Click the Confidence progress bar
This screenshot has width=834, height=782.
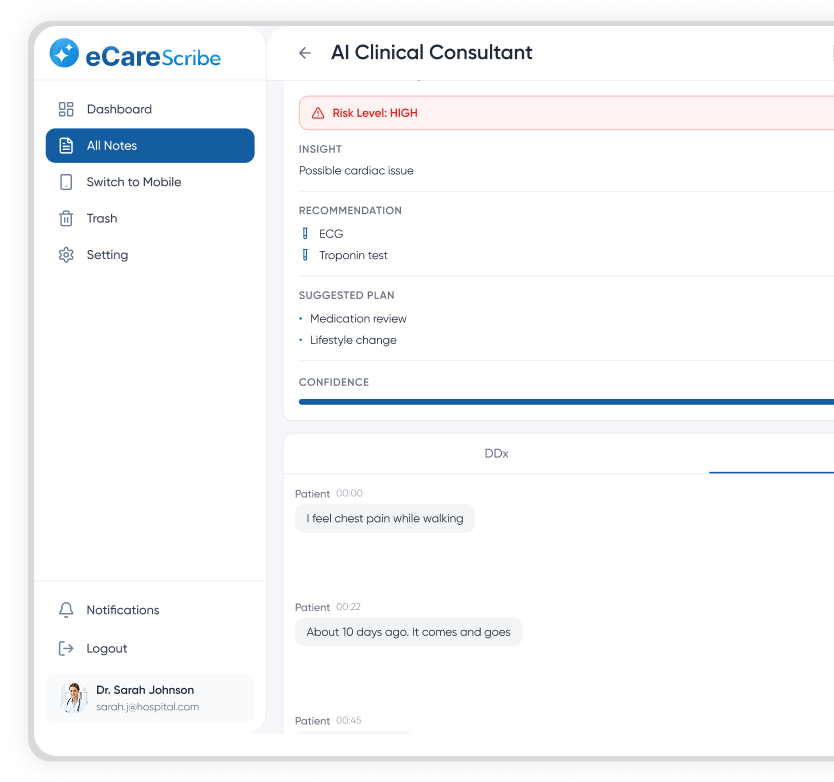coord(566,402)
